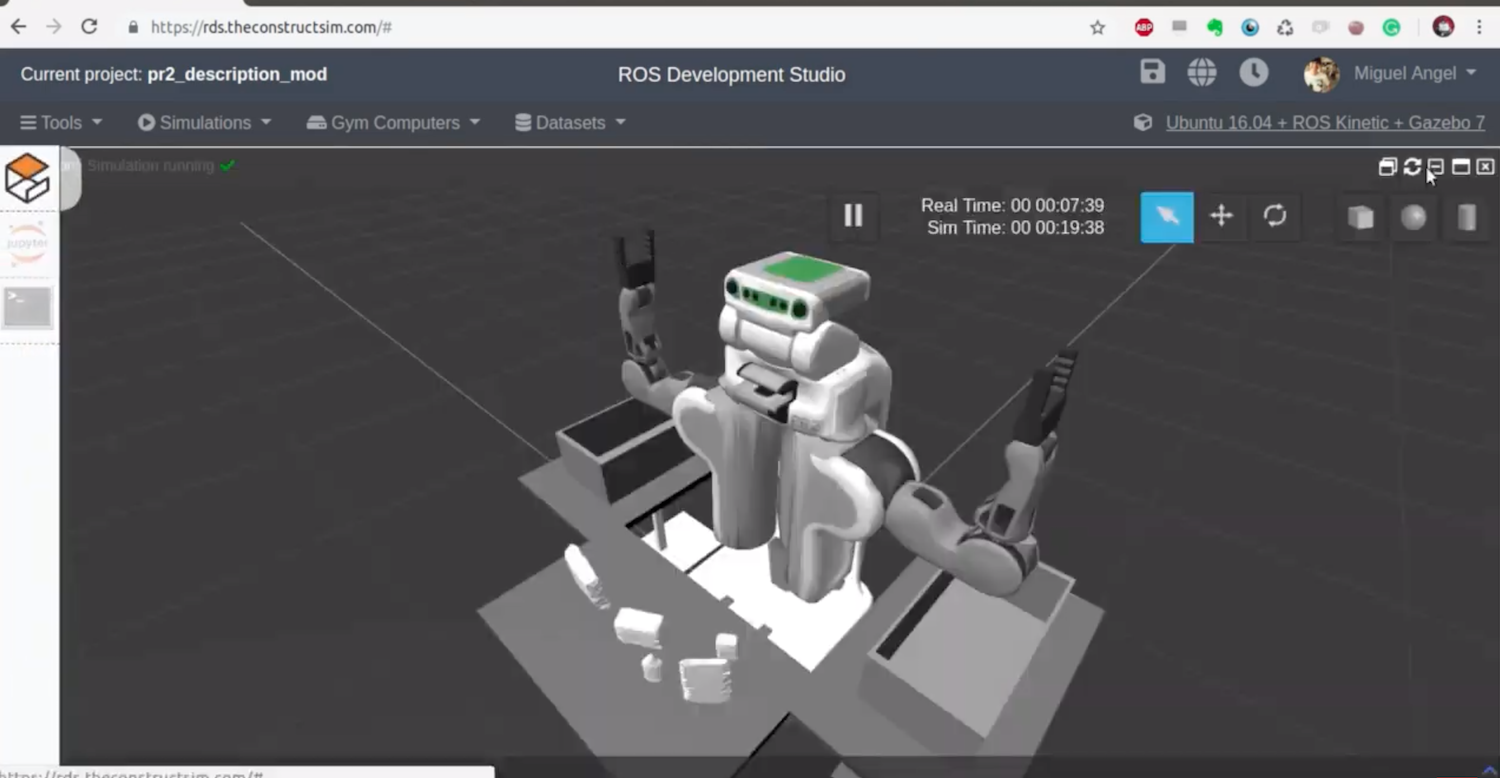Viewport: 1500px width, 778px height.
Task: Open the Miguel Angel user dropdown
Action: [1415, 74]
